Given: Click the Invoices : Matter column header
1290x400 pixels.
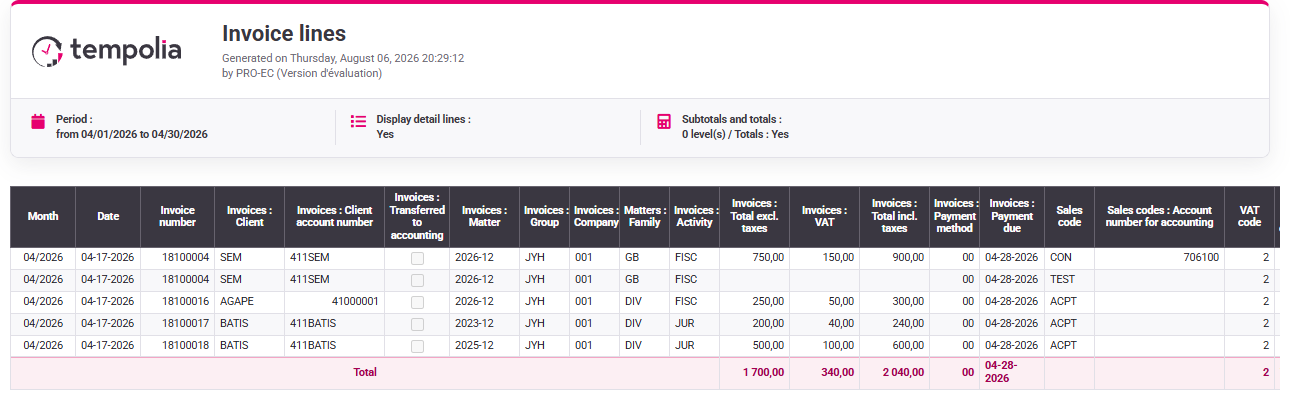Looking at the screenshot, I should [484, 216].
